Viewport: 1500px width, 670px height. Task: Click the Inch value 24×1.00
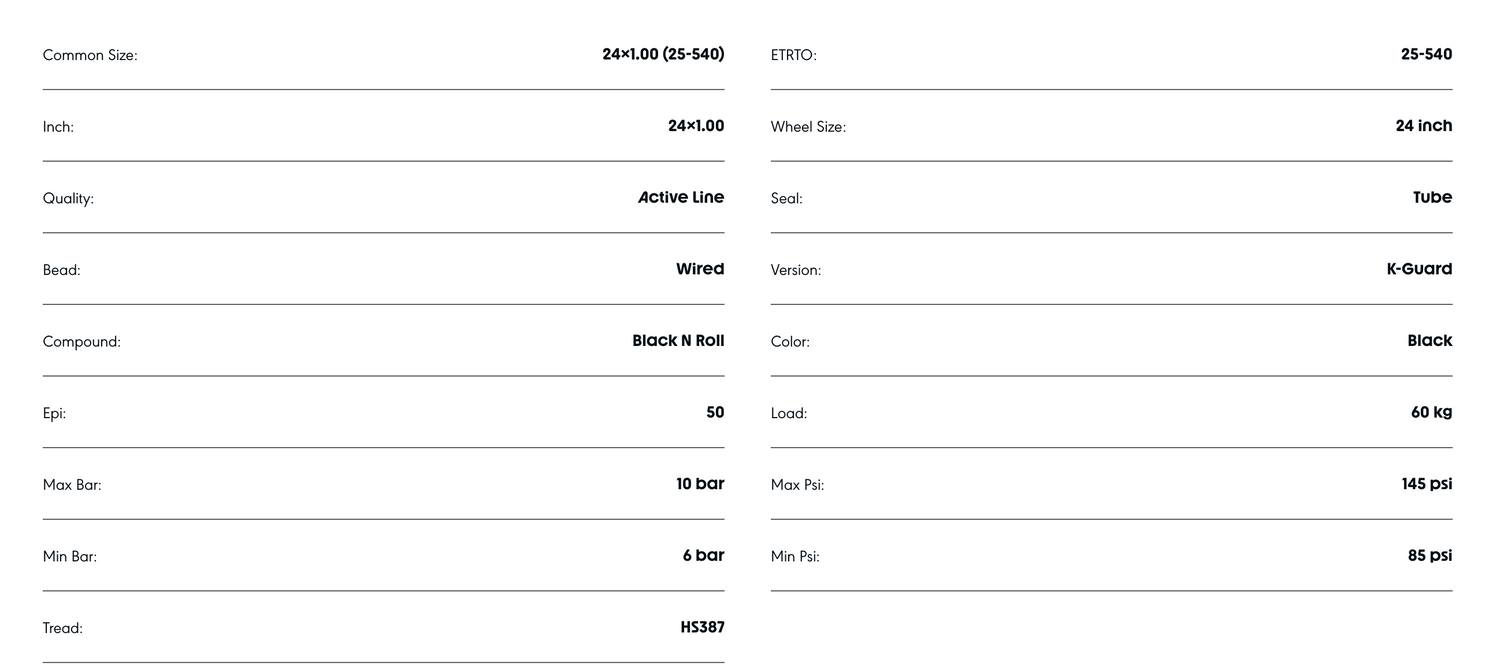coord(696,126)
